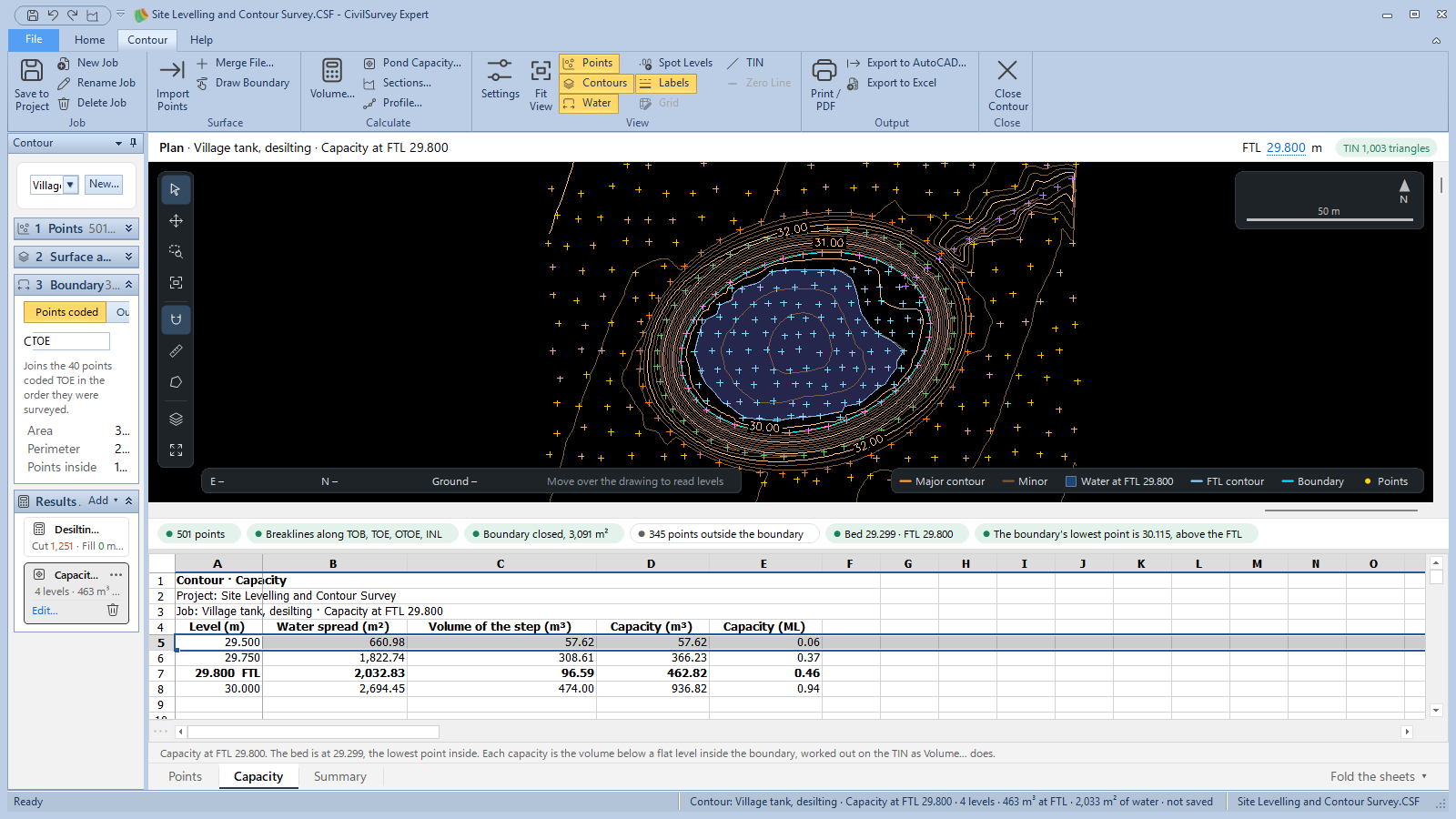Click Fit View in the ribbon
The width and height of the screenshot is (1456, 819).
tap(541, 85)
